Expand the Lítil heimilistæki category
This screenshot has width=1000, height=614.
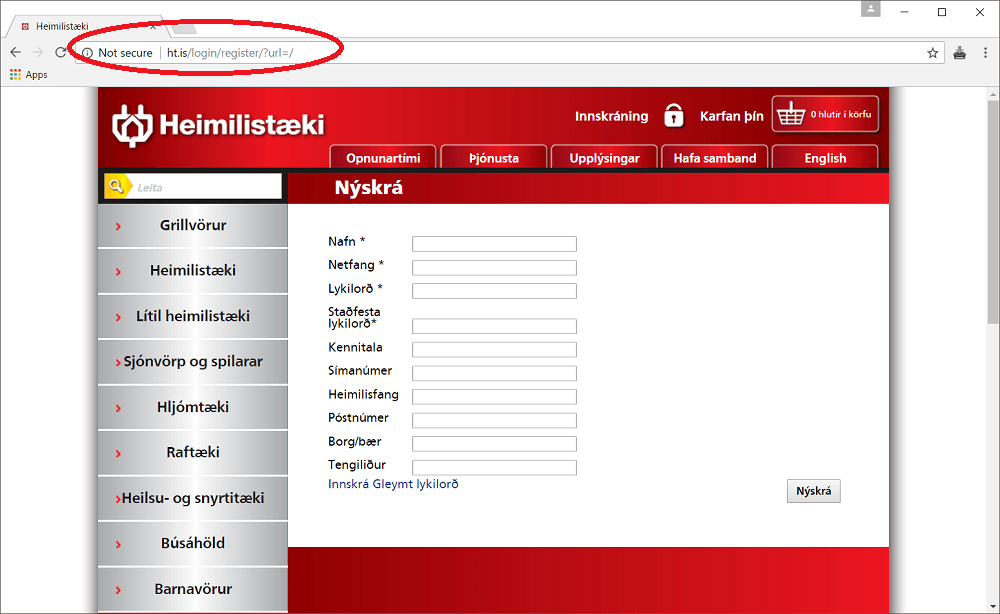coord(193,316)
